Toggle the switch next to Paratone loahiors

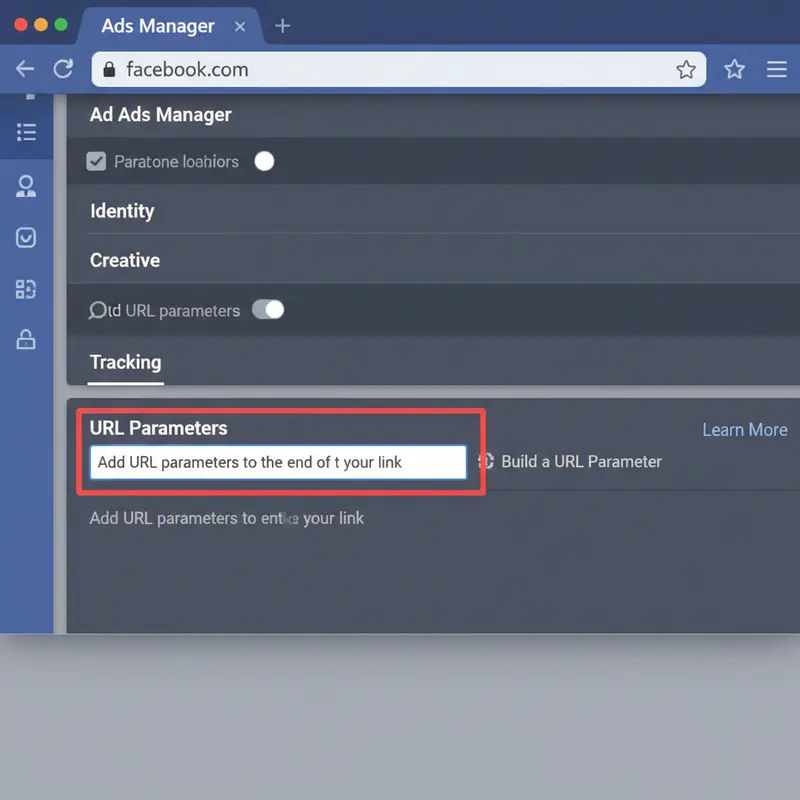(x=264, y=161)
